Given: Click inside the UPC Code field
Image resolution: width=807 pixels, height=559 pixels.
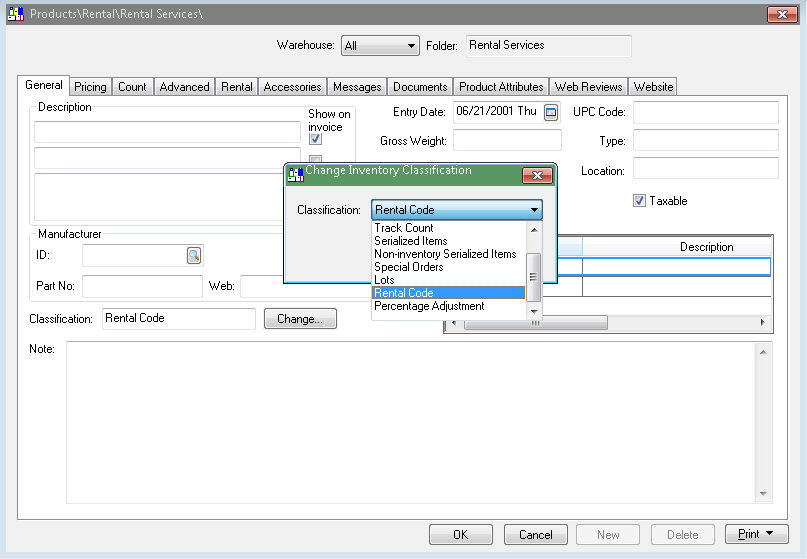Looking at the screenshot, I should point(705,112).
